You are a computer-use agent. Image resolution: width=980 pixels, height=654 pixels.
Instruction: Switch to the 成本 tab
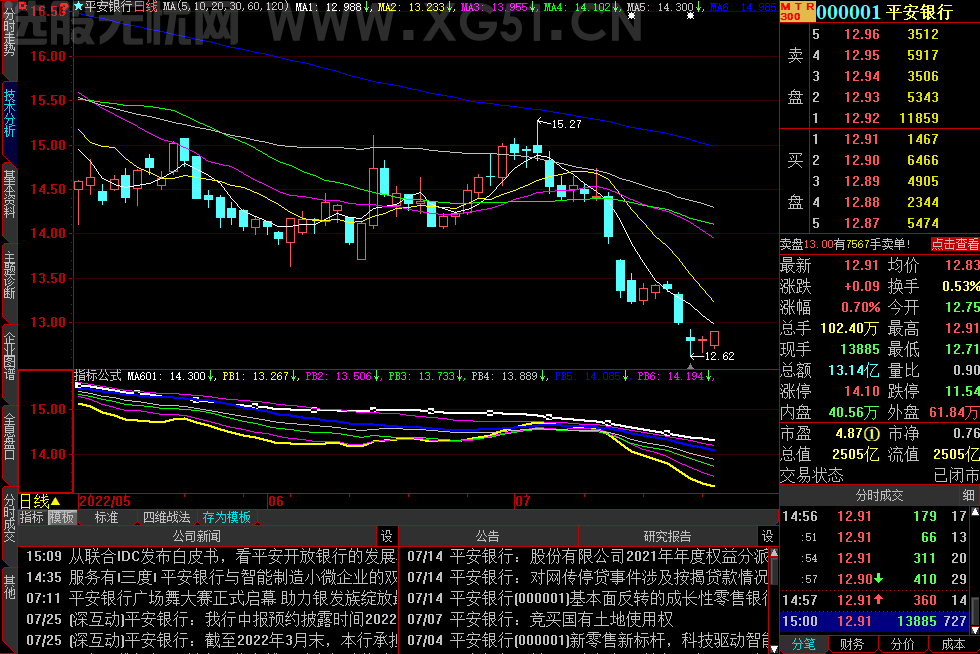pos(953,645)
